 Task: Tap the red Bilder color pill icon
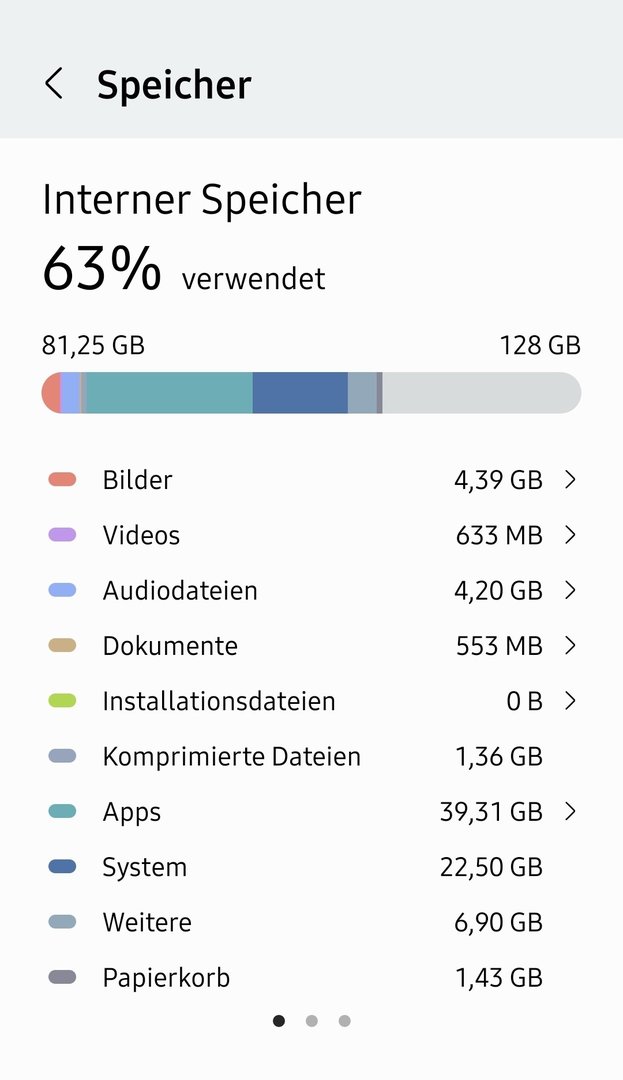tap(62, 479)
